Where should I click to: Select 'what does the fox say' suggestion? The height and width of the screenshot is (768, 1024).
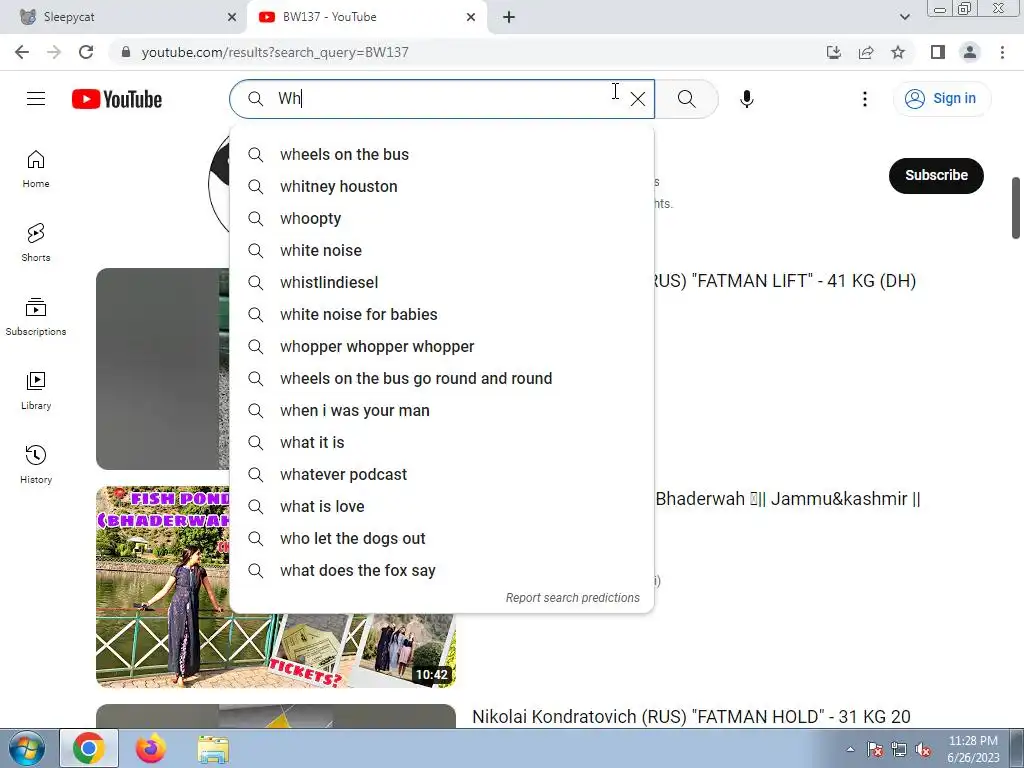441,570
